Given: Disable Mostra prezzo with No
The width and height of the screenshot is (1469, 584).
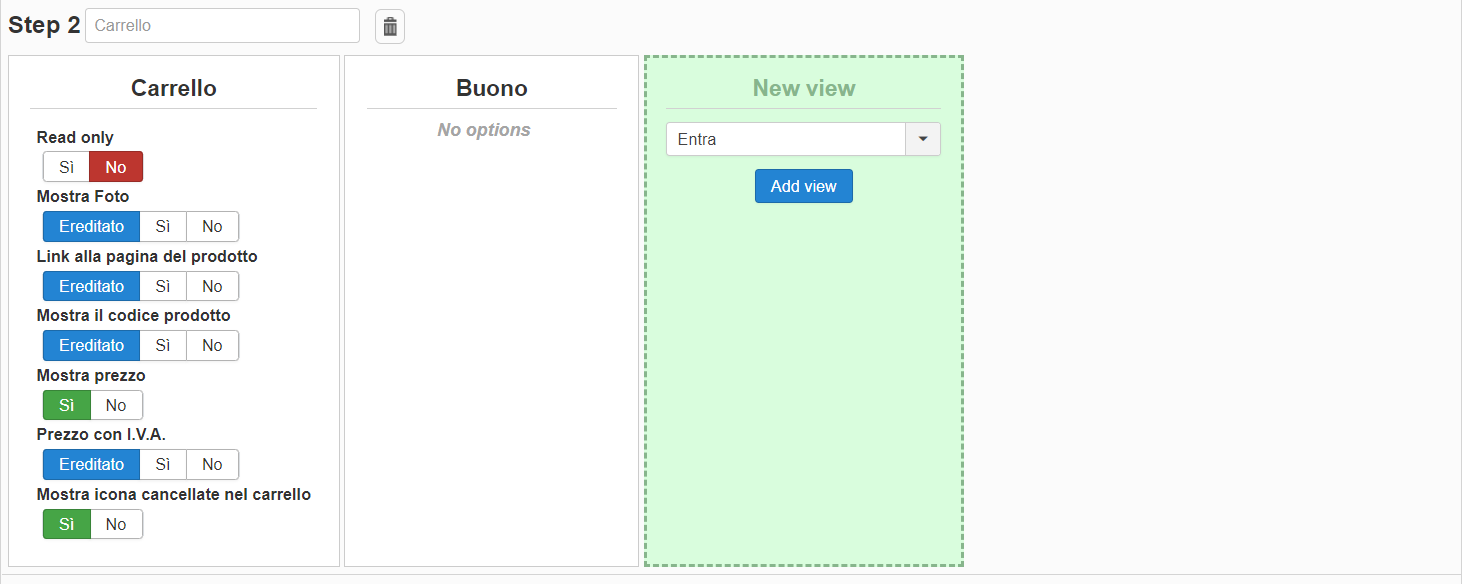Looking at the screenshot, I should click(x=116, y=405).
